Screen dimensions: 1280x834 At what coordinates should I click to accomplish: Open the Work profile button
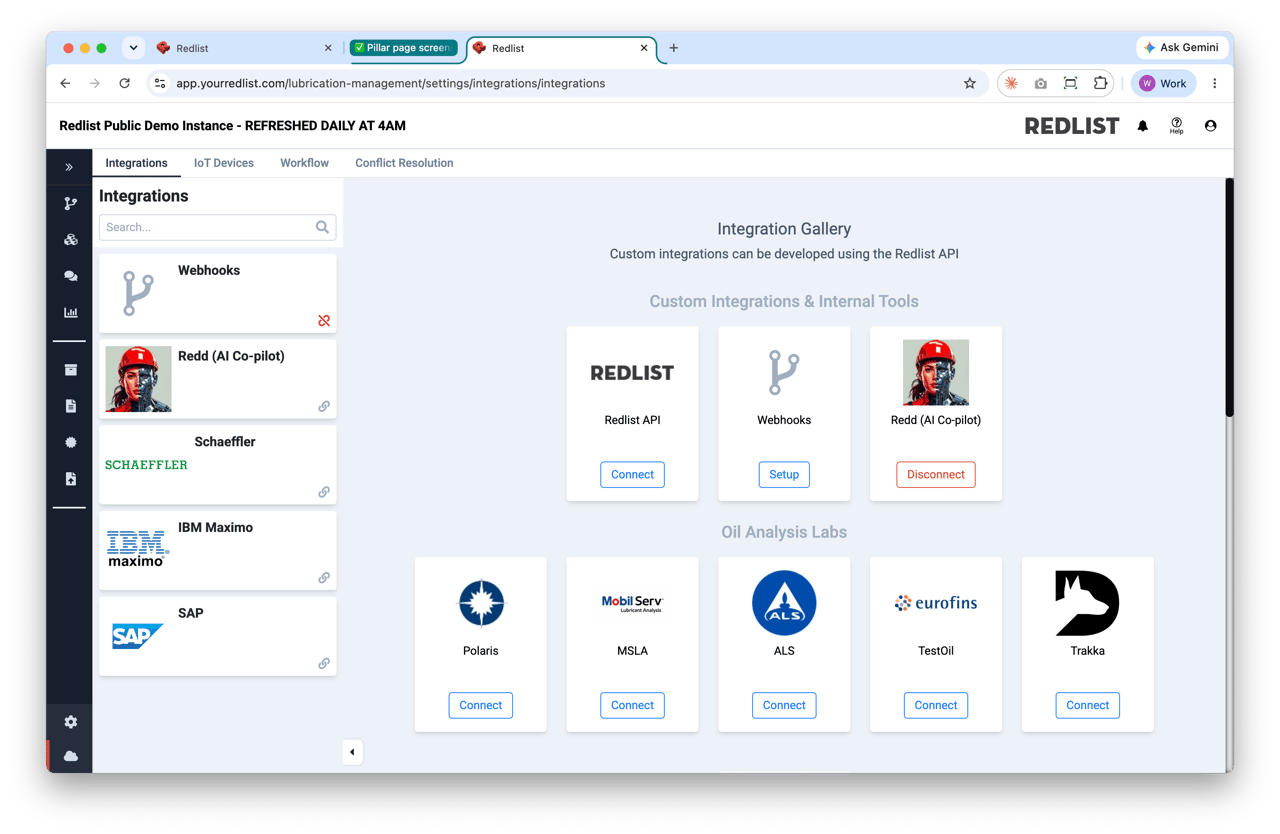1163,84
